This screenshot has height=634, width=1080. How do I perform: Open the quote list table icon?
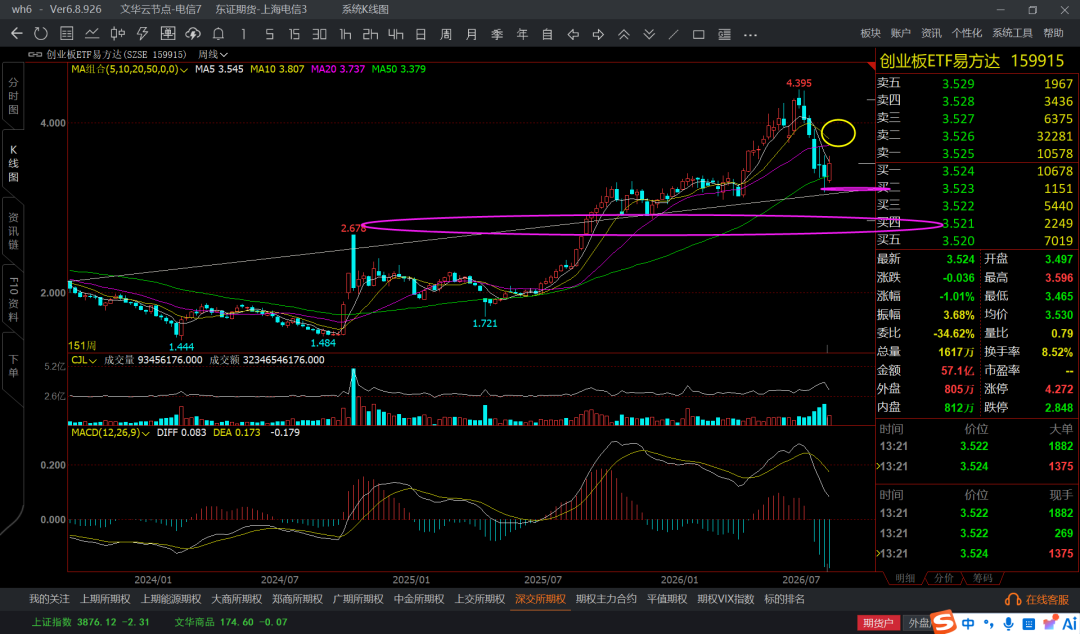67,34
